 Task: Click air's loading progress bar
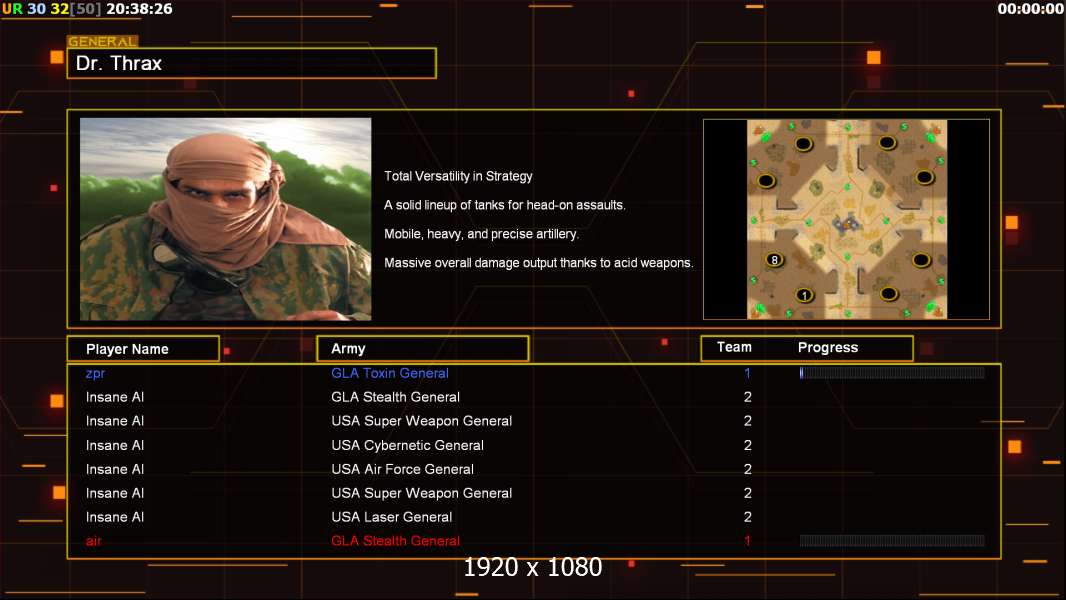892,541
